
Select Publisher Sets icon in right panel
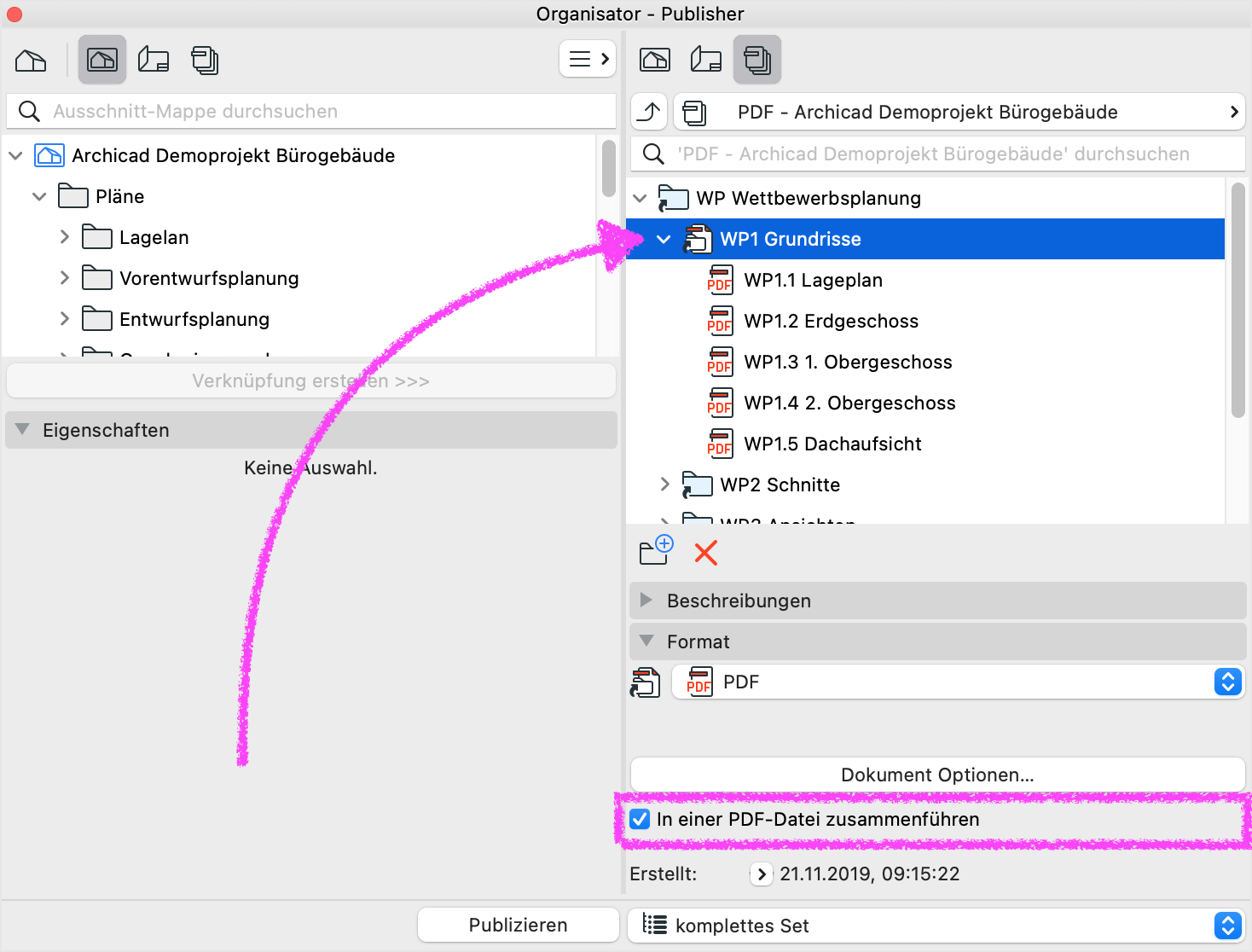click(x=757, y=60)
